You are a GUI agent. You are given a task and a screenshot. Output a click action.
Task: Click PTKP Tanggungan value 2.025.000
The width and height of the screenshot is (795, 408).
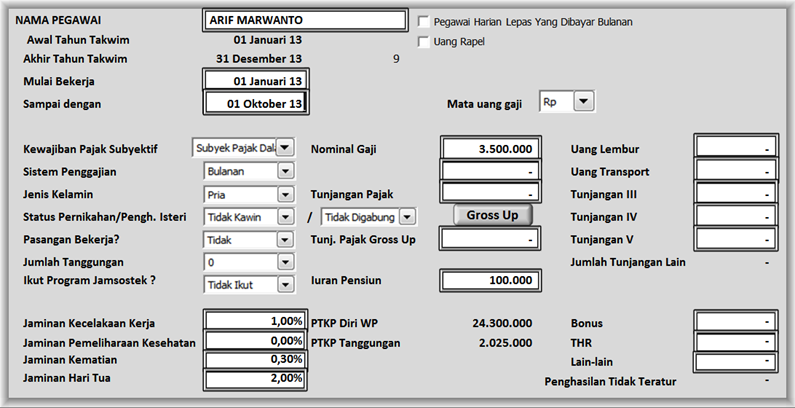(x=505, y=343)
